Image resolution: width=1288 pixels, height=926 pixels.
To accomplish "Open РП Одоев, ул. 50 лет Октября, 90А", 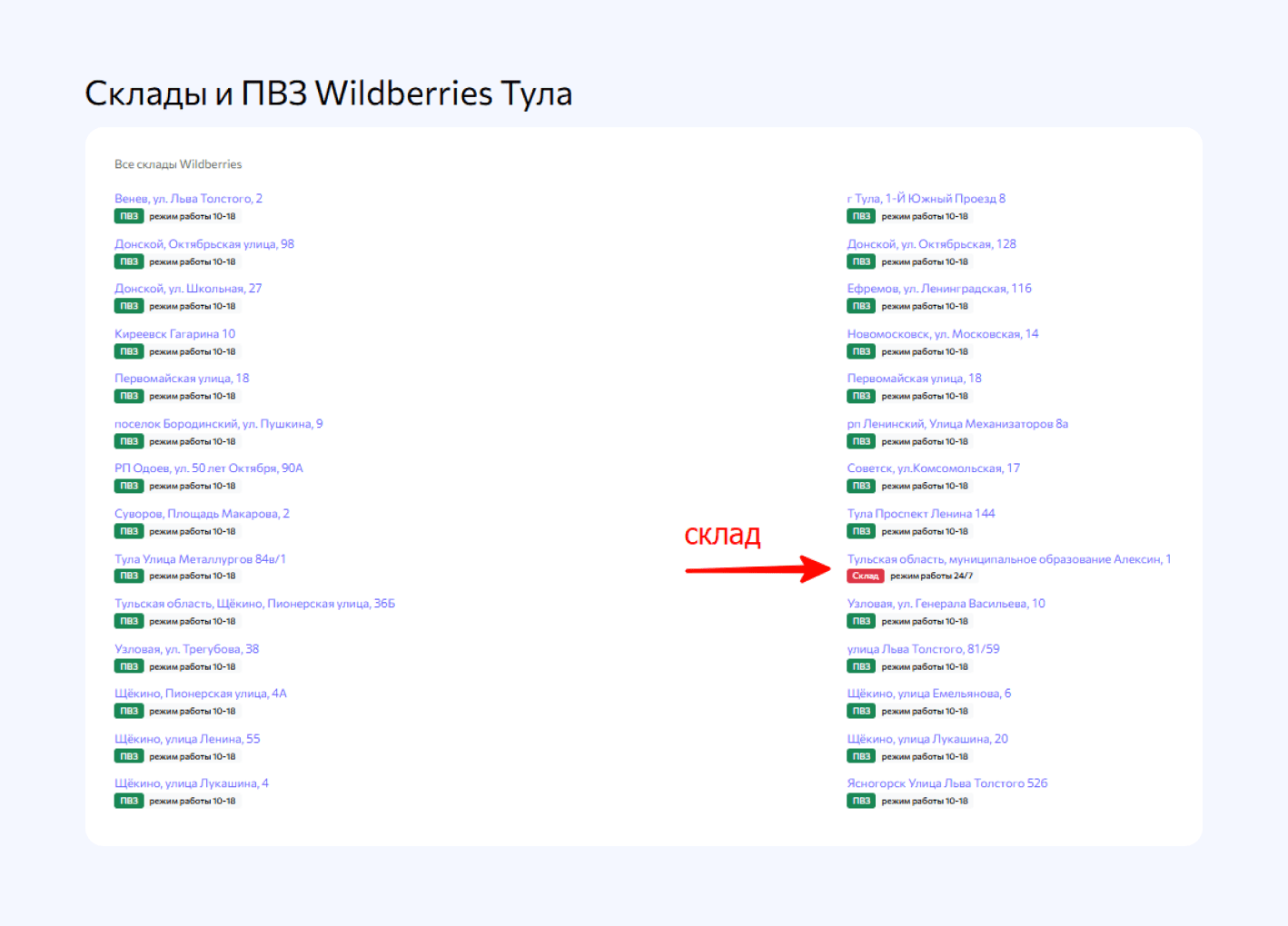I will coord(209,468).
